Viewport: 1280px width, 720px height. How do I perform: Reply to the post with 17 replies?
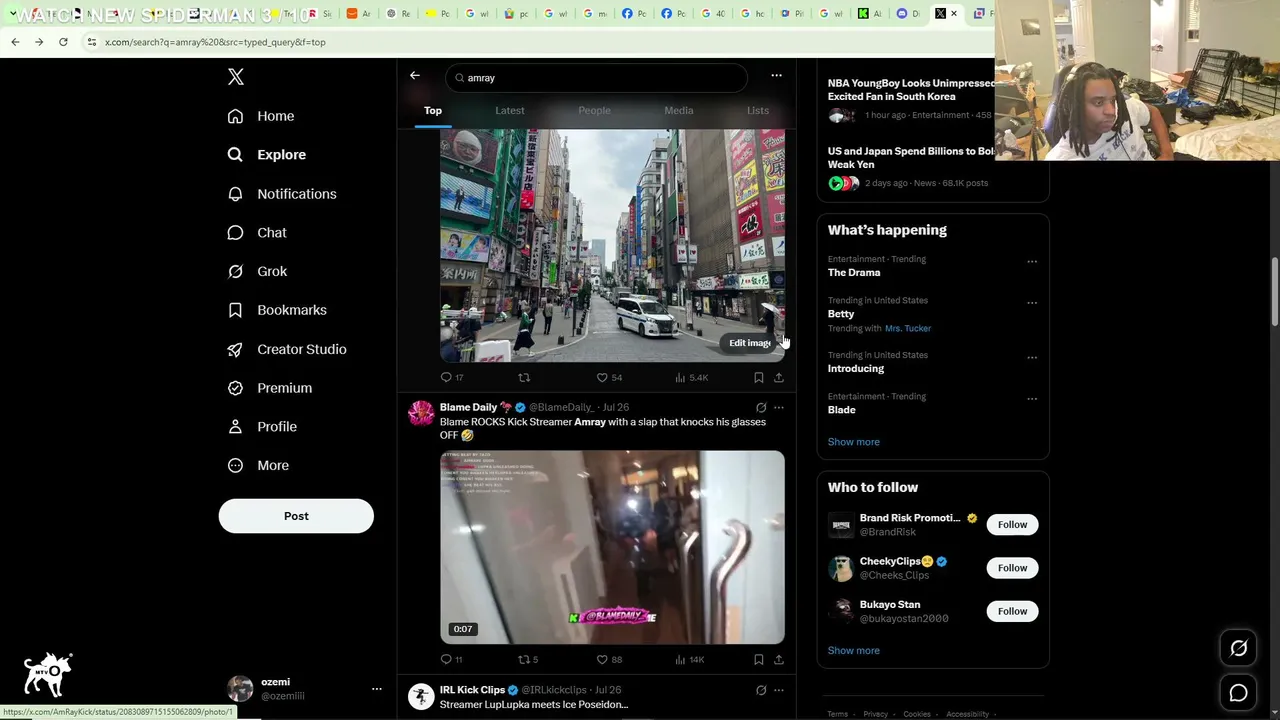pyautogui.click(x=452, y=378)
